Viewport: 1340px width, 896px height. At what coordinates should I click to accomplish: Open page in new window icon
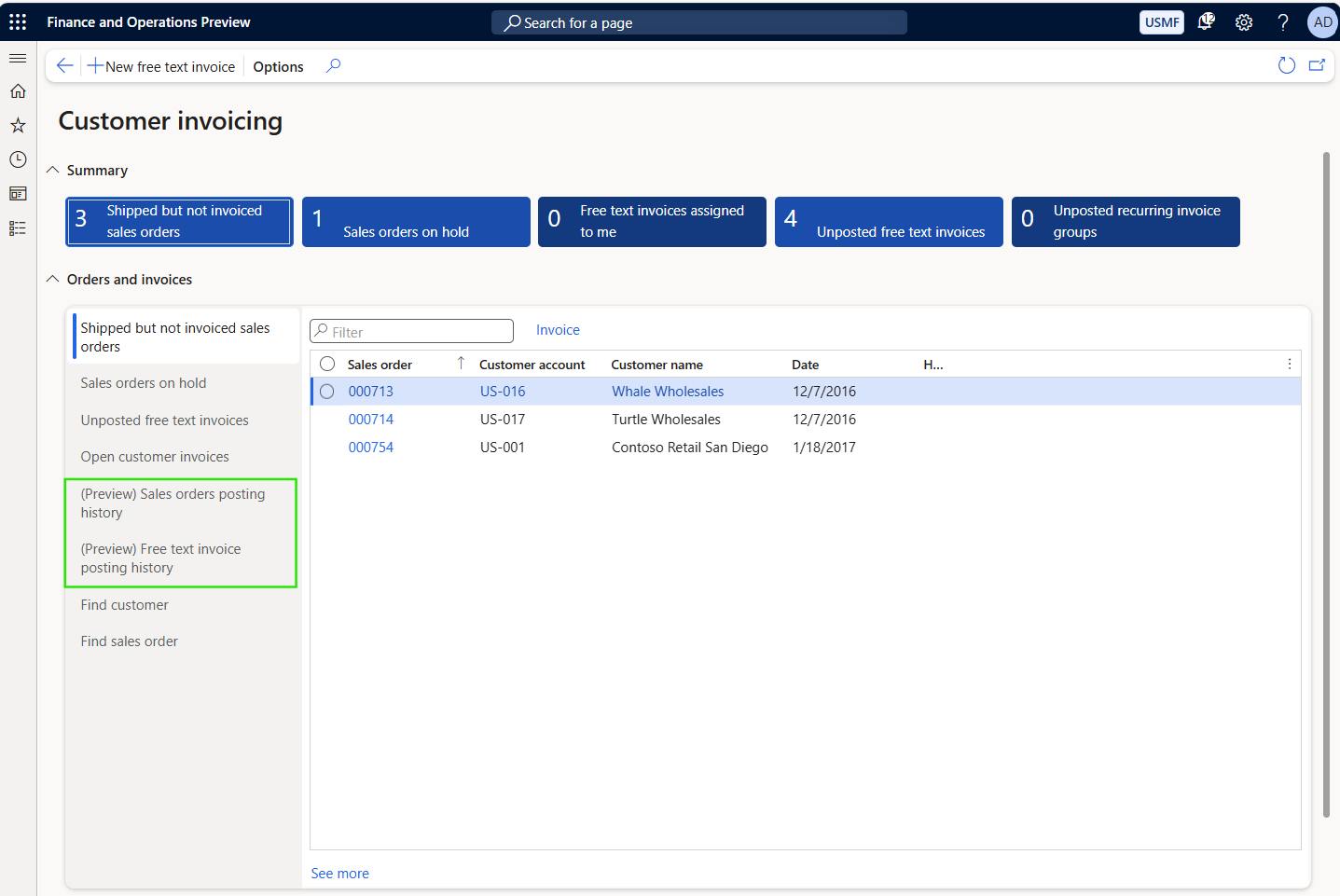click(x=1317, y=65)
